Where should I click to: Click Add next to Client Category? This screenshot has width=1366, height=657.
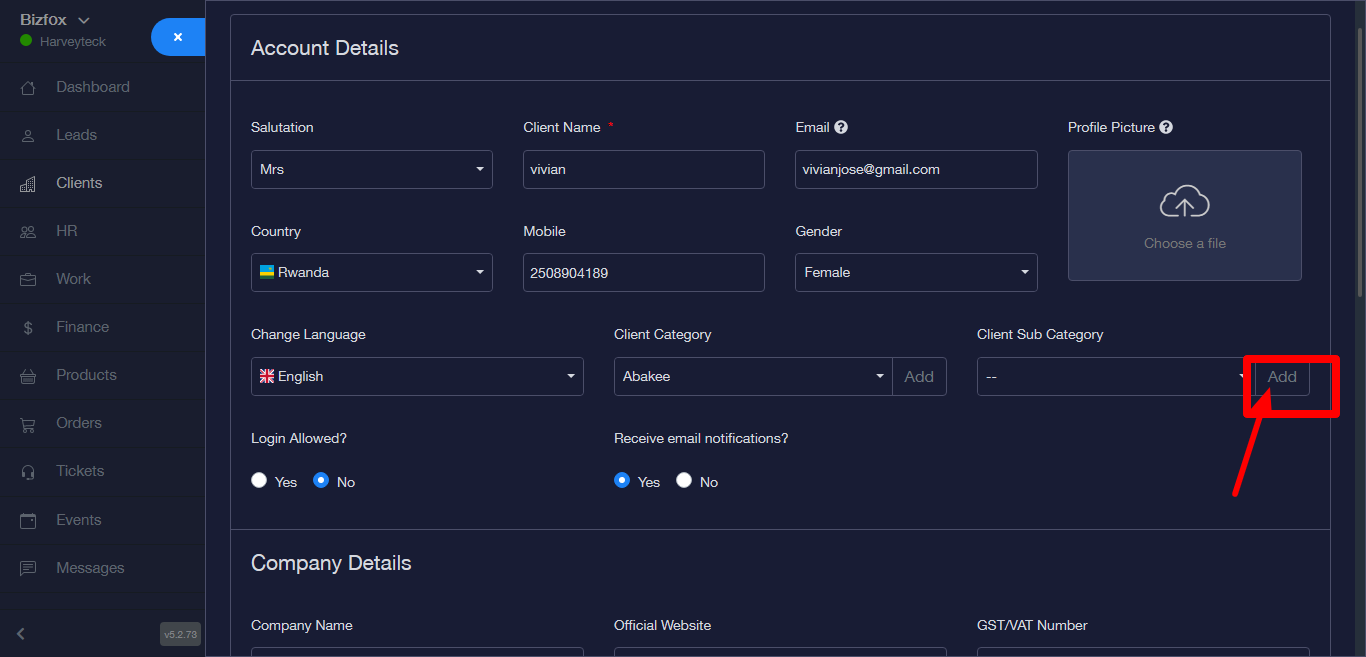919,377
